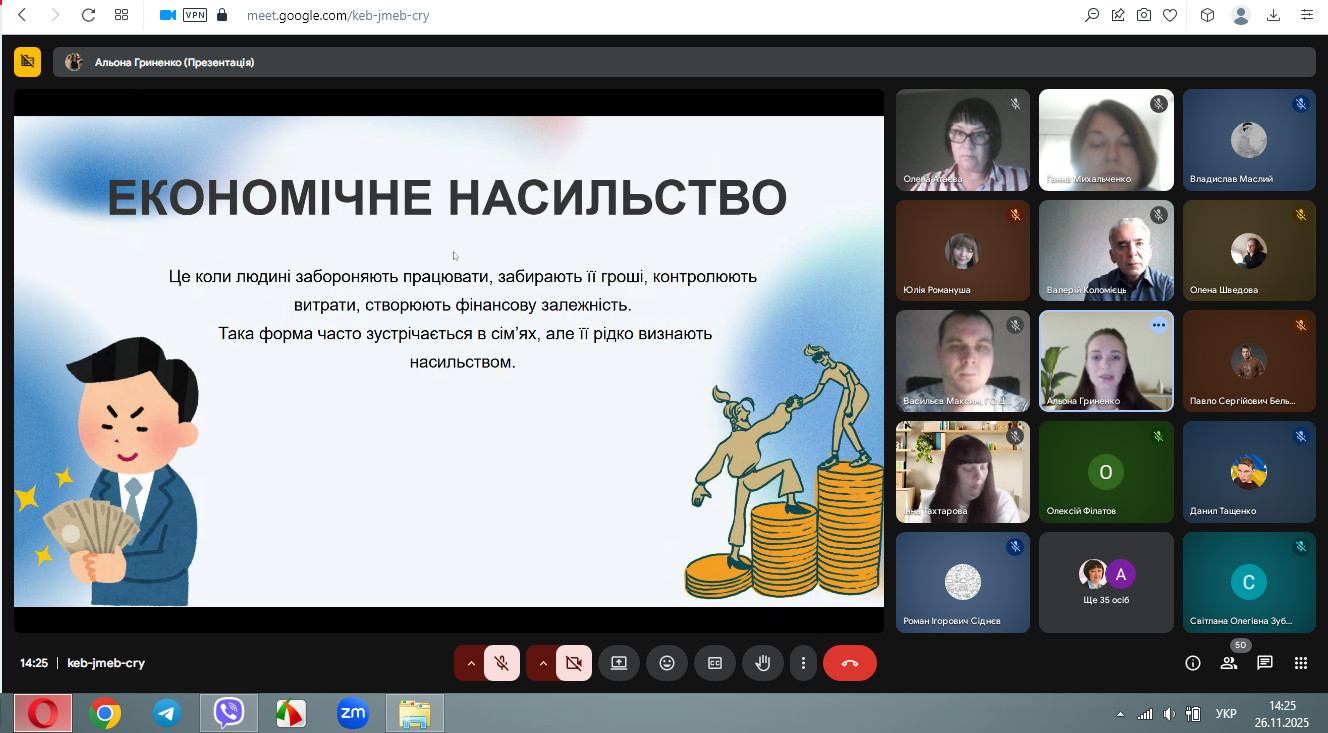Open the three-dot more options menu

click(x=803, y=663)
